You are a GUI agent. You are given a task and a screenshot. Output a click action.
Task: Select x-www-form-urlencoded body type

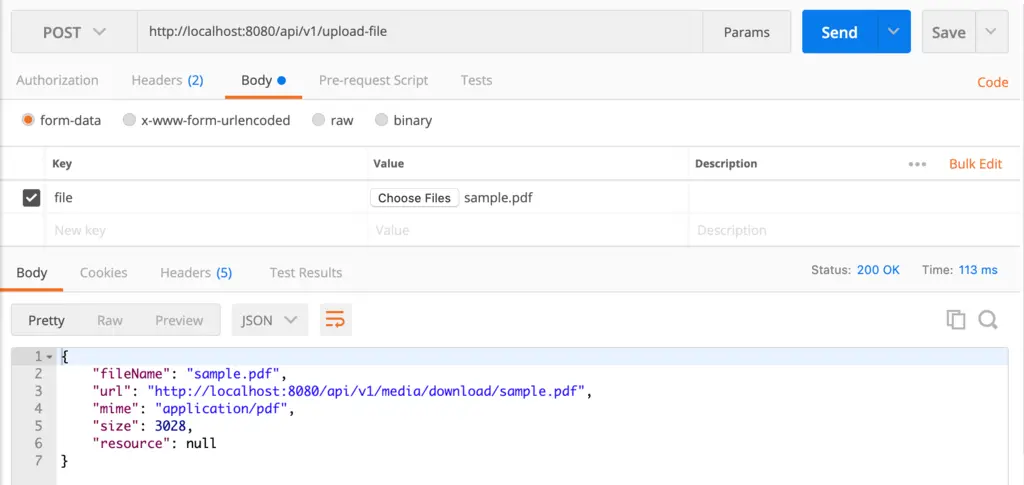pos(129,120)
